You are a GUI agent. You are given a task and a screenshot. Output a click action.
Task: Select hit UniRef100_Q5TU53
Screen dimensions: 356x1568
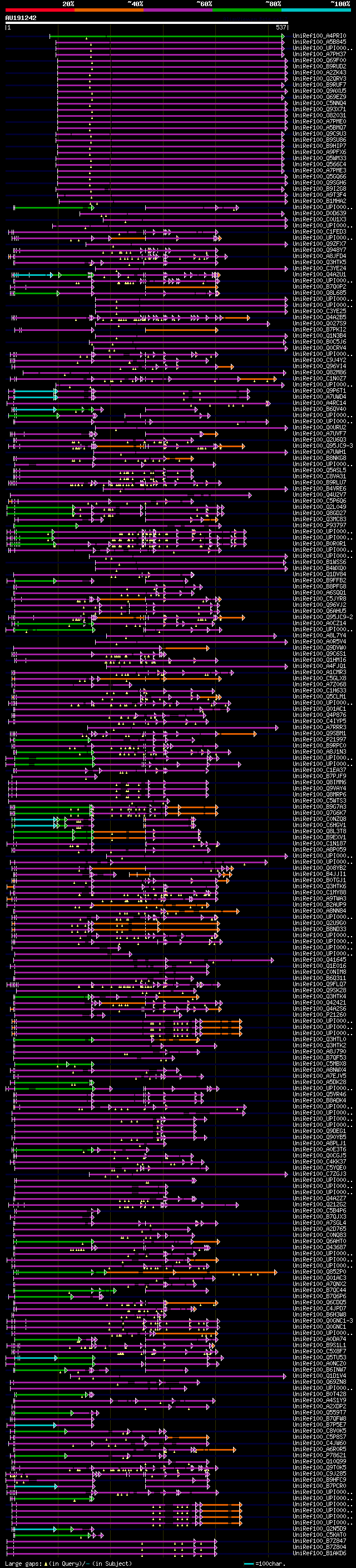point(319,1357)
